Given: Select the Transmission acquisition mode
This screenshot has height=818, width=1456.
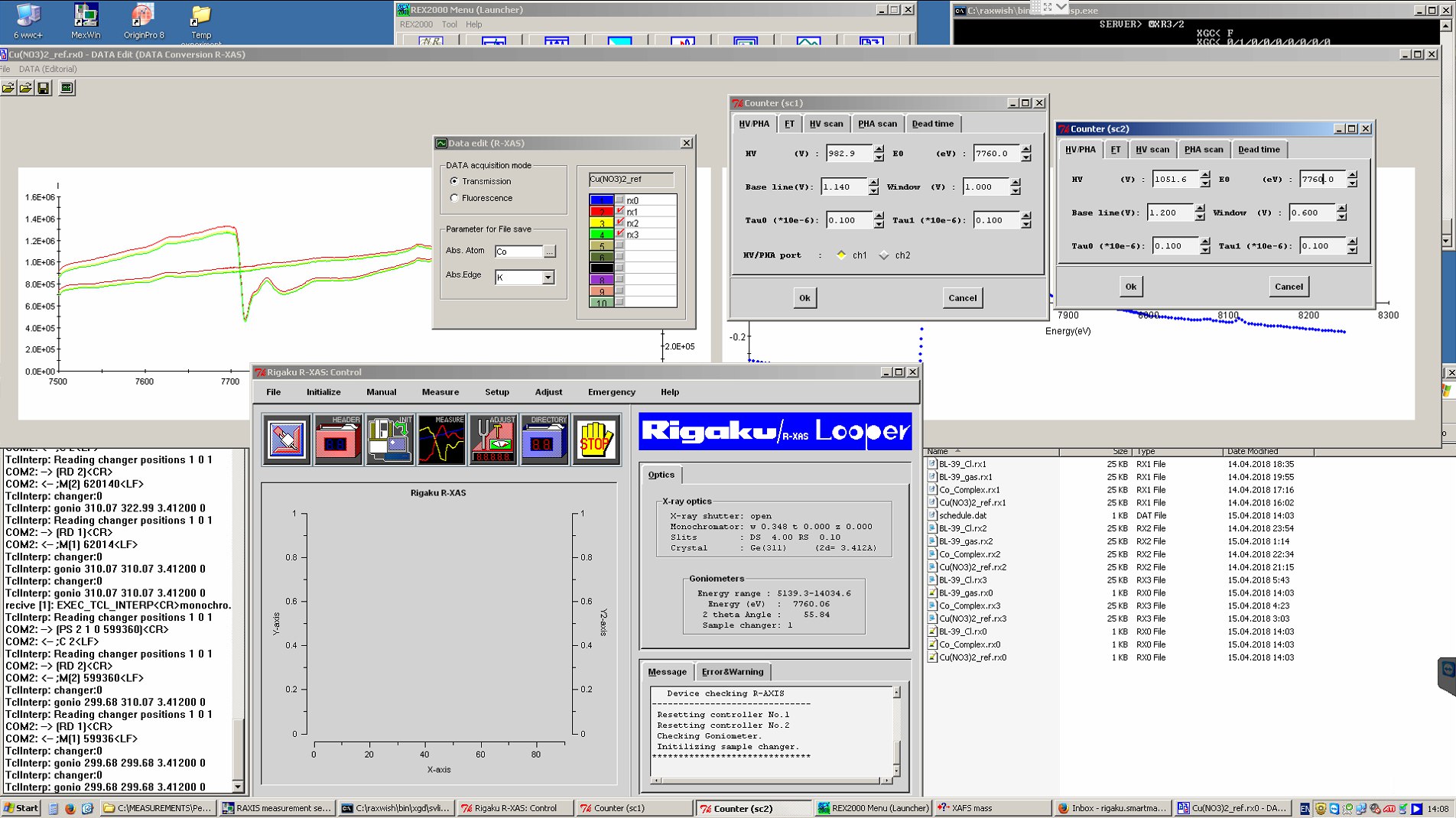Looking at the screenshot, I should click(454, 181).
